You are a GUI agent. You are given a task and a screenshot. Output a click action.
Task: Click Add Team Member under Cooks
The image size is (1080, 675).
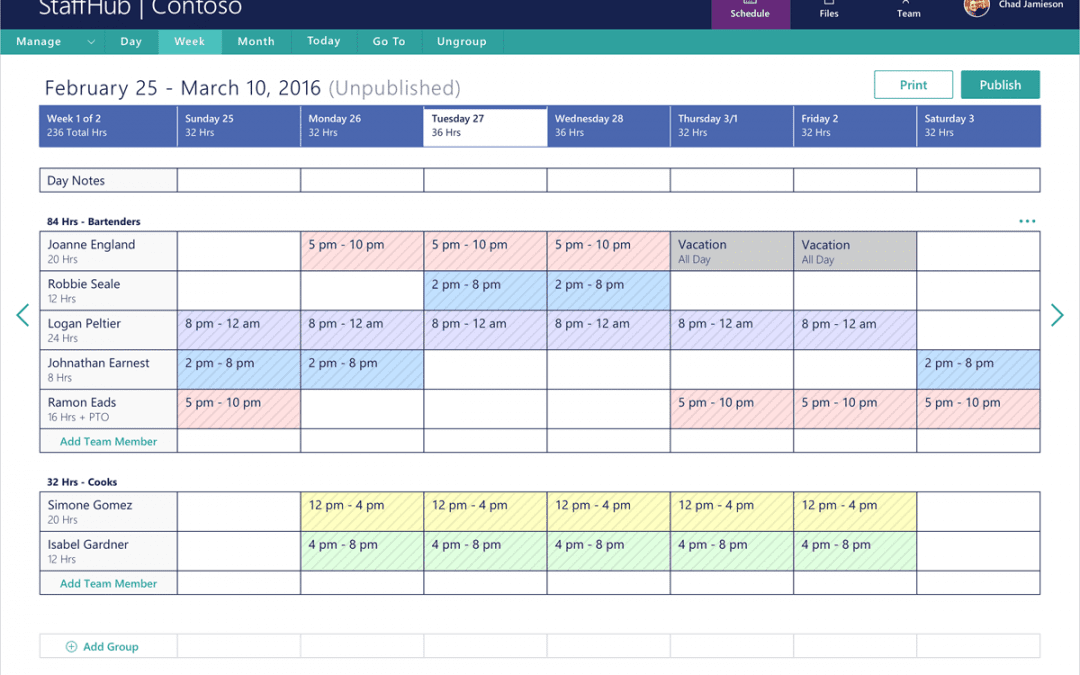point(108,582)
